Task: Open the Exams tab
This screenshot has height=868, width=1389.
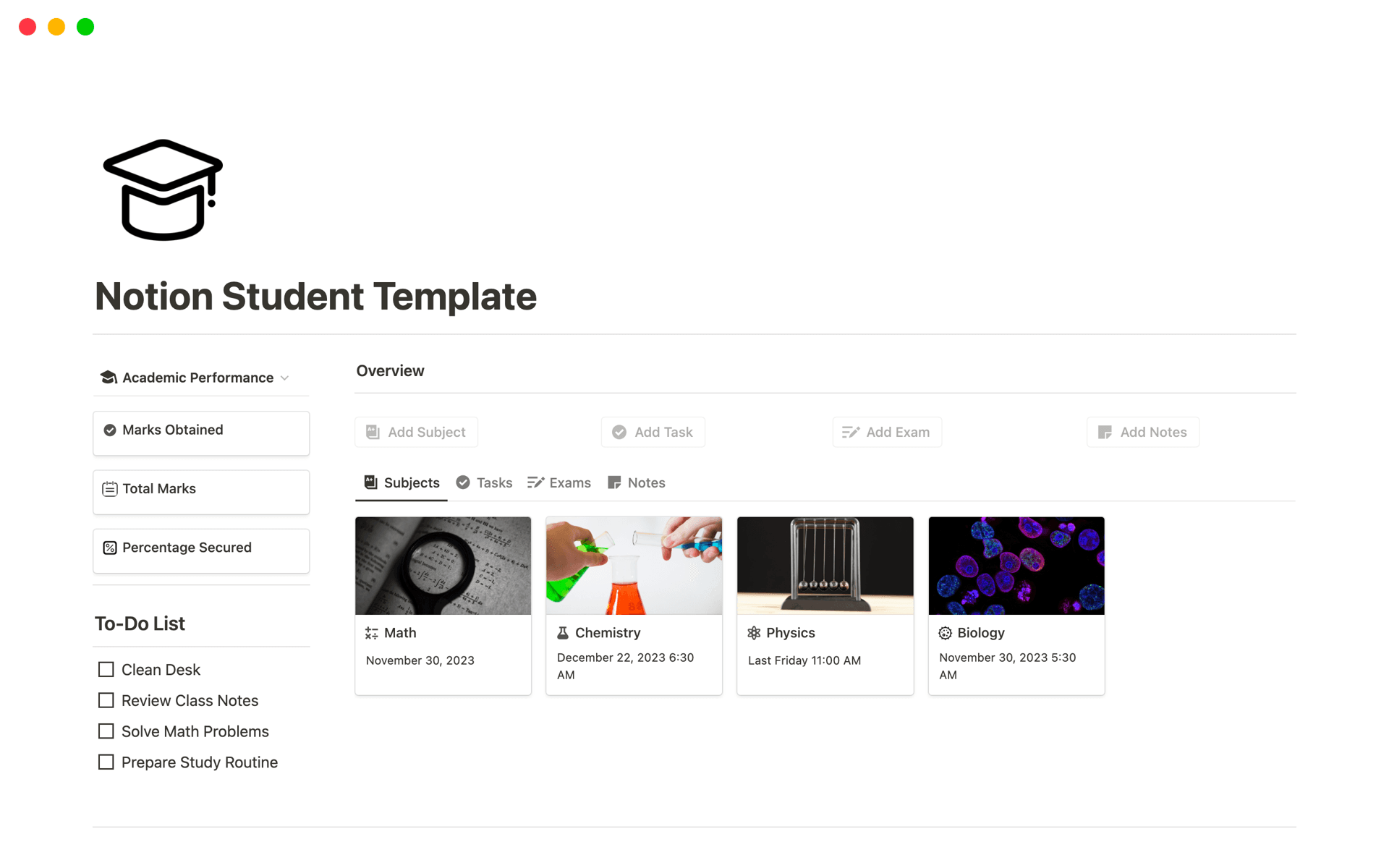Action: tap(559, 482)
